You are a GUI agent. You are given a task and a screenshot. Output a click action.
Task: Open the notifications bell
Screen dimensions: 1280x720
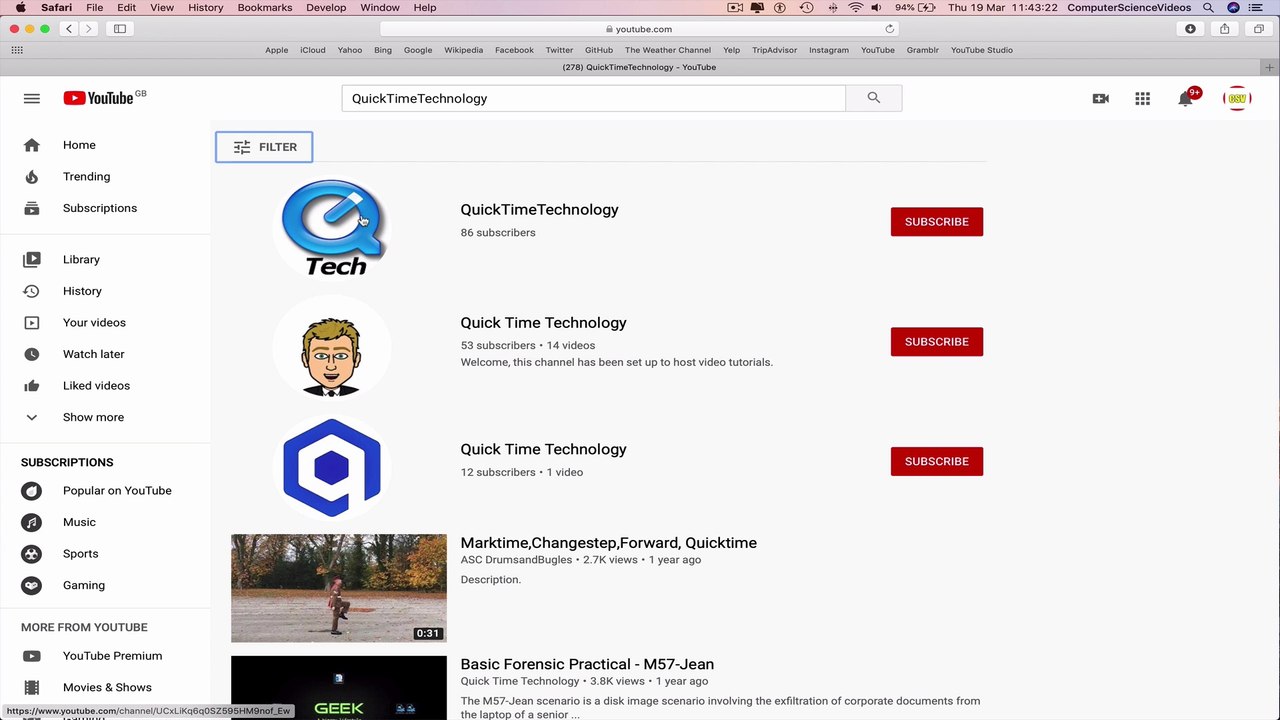(x=1186, y=98)
